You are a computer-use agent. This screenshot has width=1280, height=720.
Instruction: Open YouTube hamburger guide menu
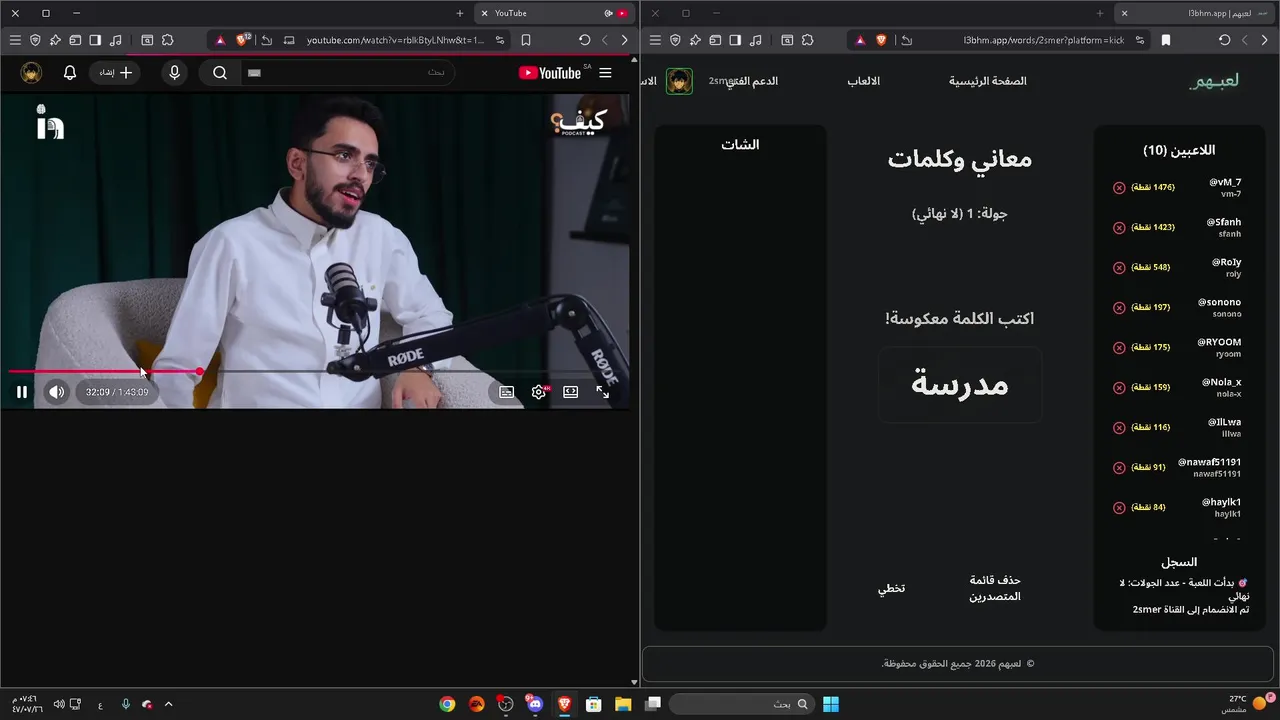605,73
